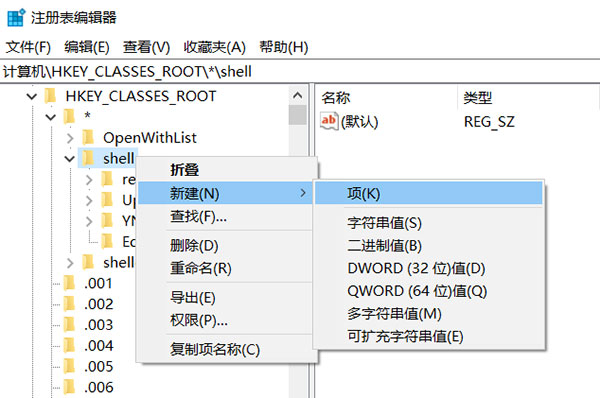Open the 收藏夹(A) menu
This screenshot has width=600, height=398.
[214, 47]
